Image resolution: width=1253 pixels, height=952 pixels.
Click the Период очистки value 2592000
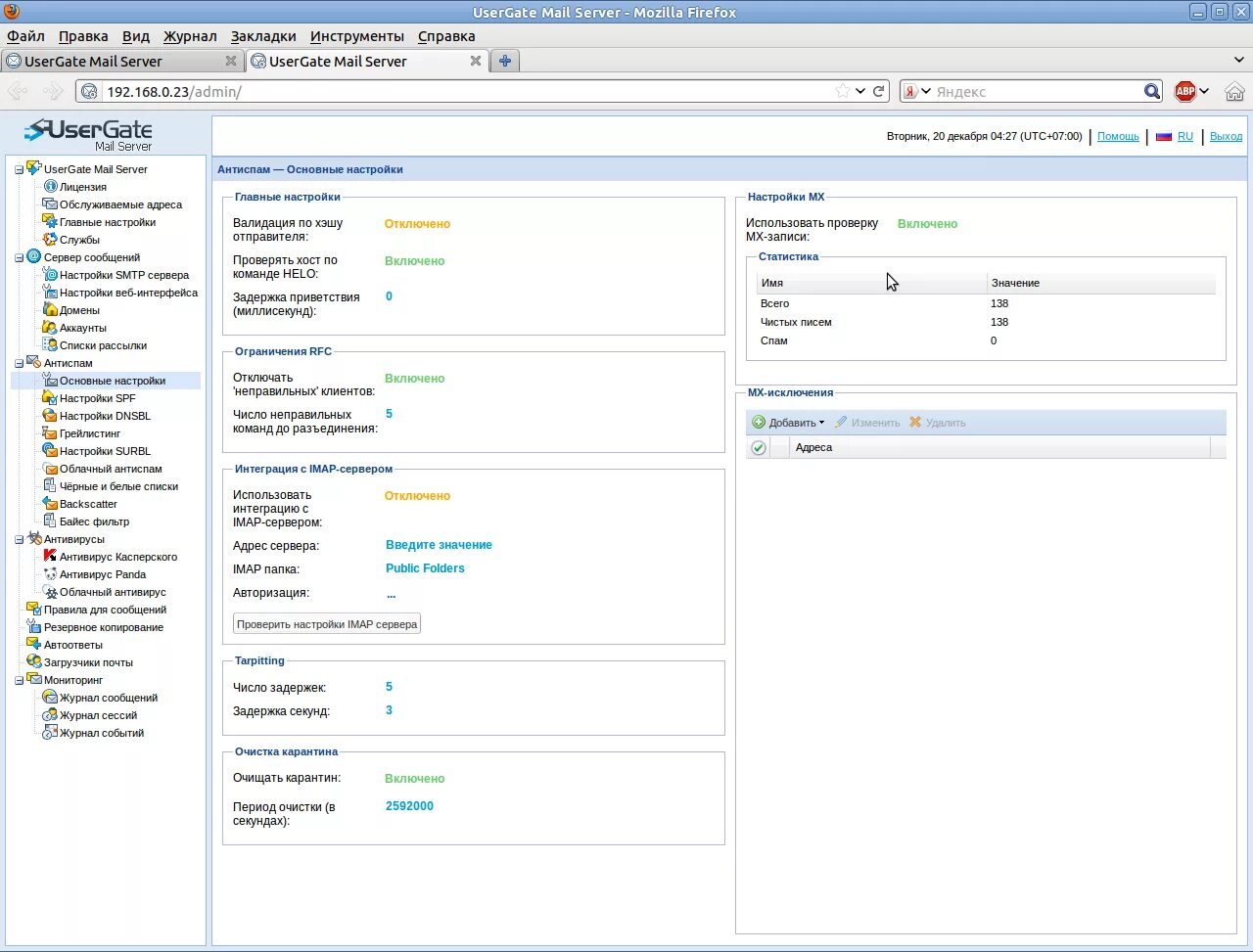pyautogui.click(x=409, y=806)
